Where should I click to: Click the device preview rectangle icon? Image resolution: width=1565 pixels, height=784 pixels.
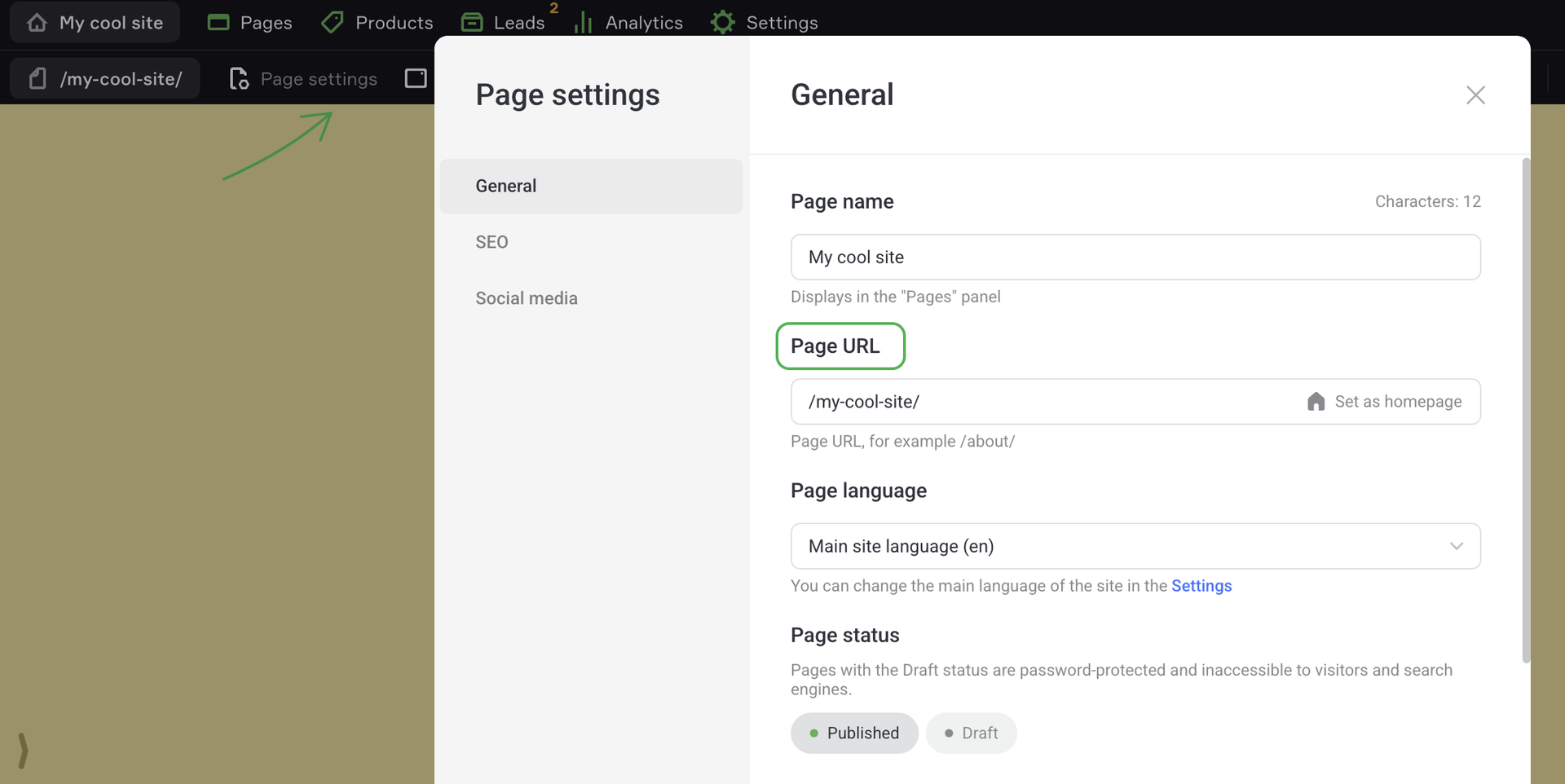pyautogui.click(x=416, y=78)
